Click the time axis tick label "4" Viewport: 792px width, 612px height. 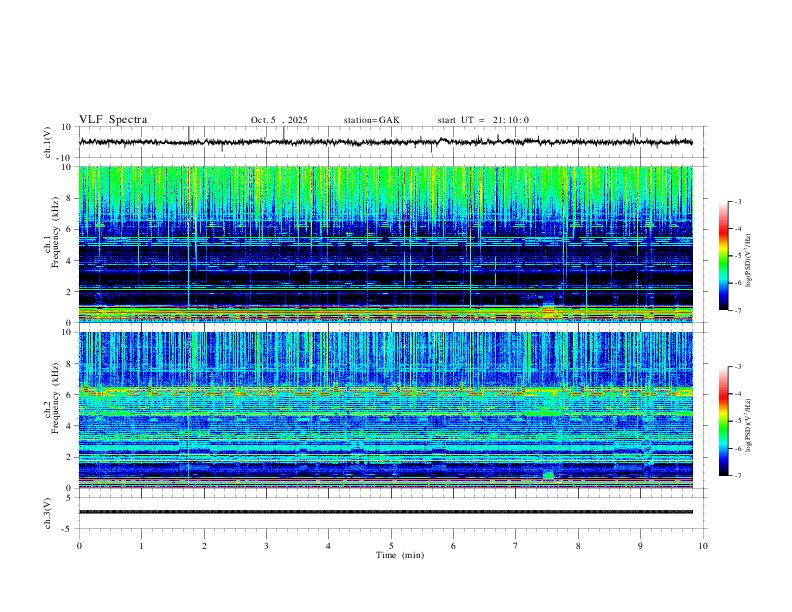328,546
